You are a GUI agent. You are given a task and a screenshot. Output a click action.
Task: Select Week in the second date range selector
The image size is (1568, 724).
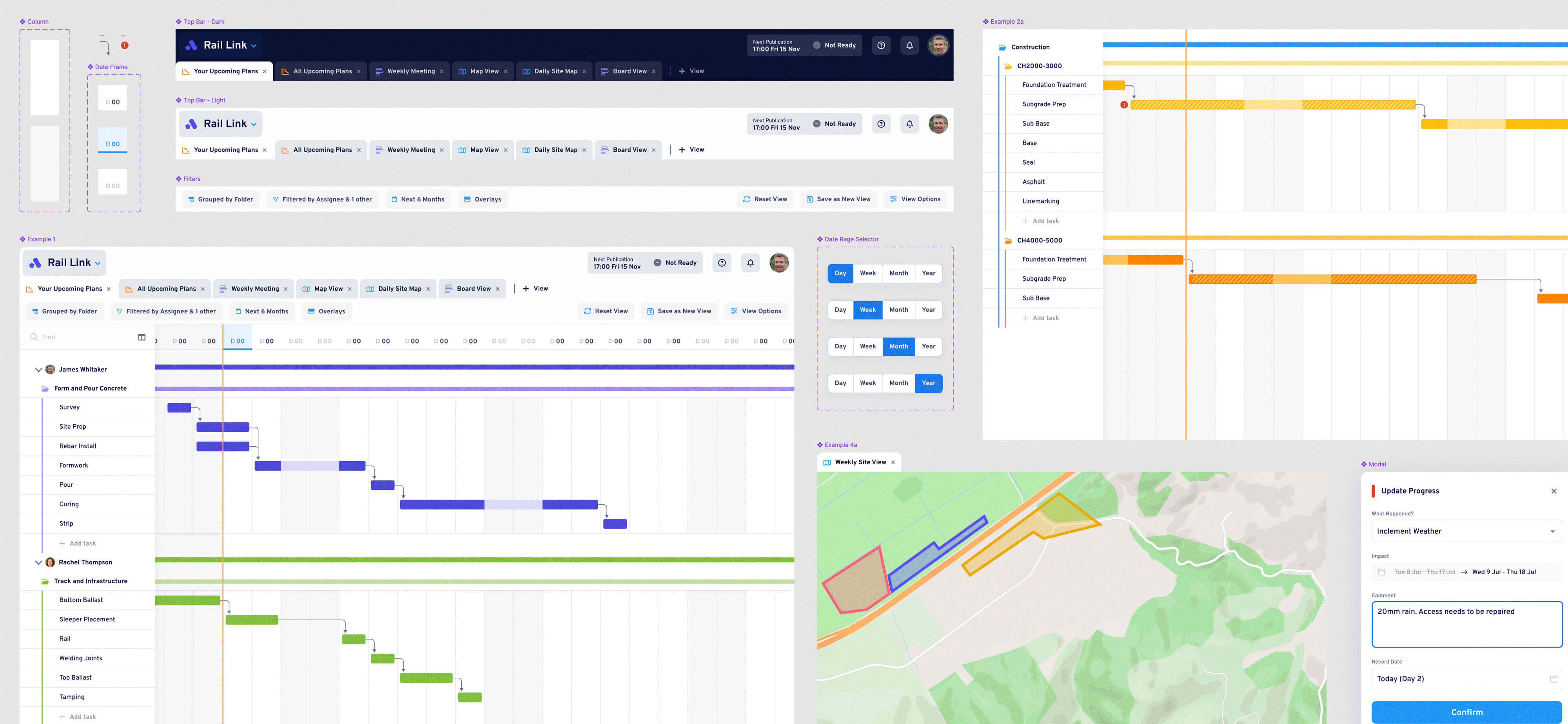pos(867,310)
